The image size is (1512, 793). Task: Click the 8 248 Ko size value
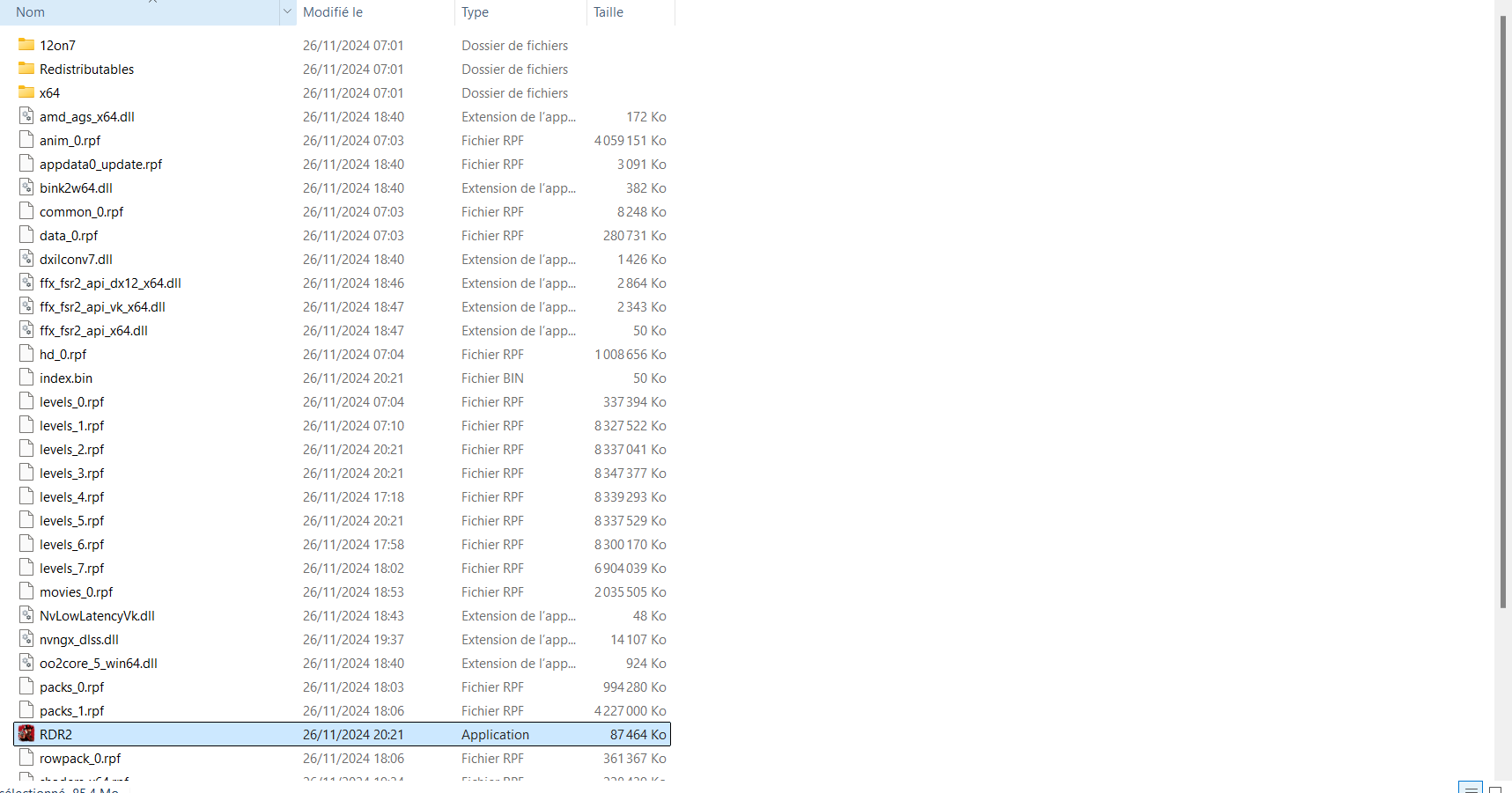click(641, 211)
